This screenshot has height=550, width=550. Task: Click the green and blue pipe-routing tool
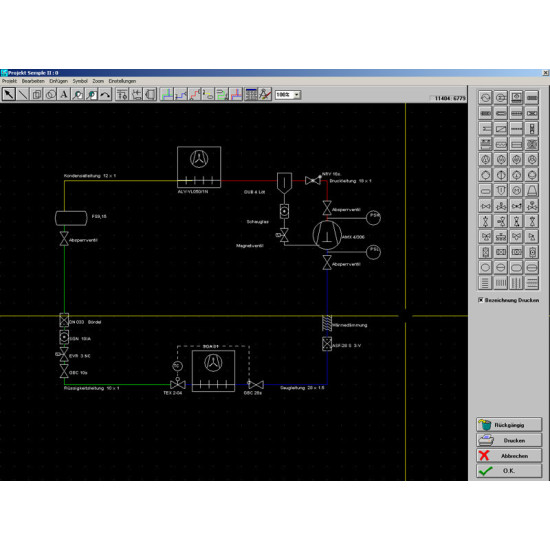[x=167, y=94]
